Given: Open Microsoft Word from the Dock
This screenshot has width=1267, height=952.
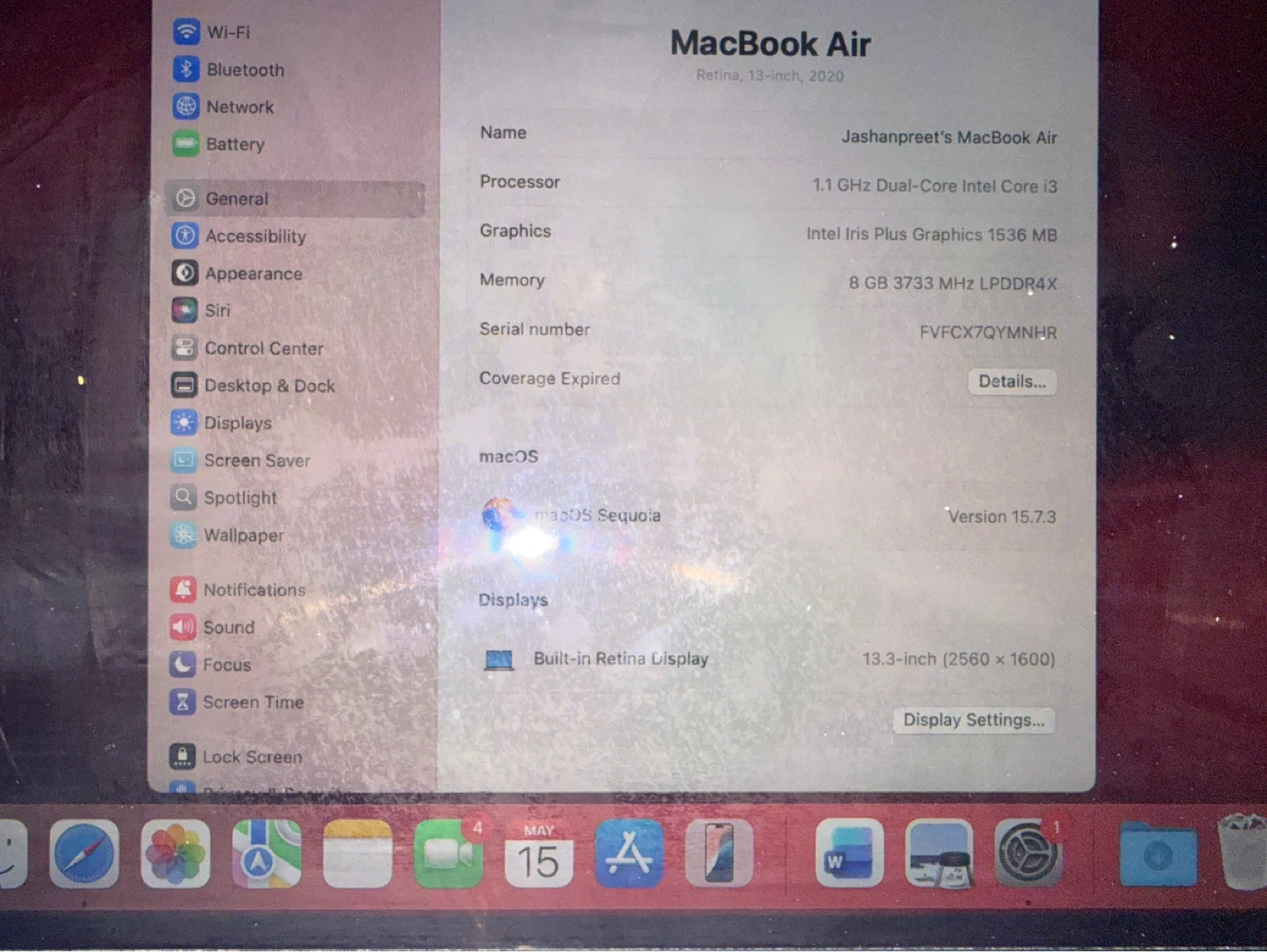Looking at the screenshot, I should (x=849, y=854).
